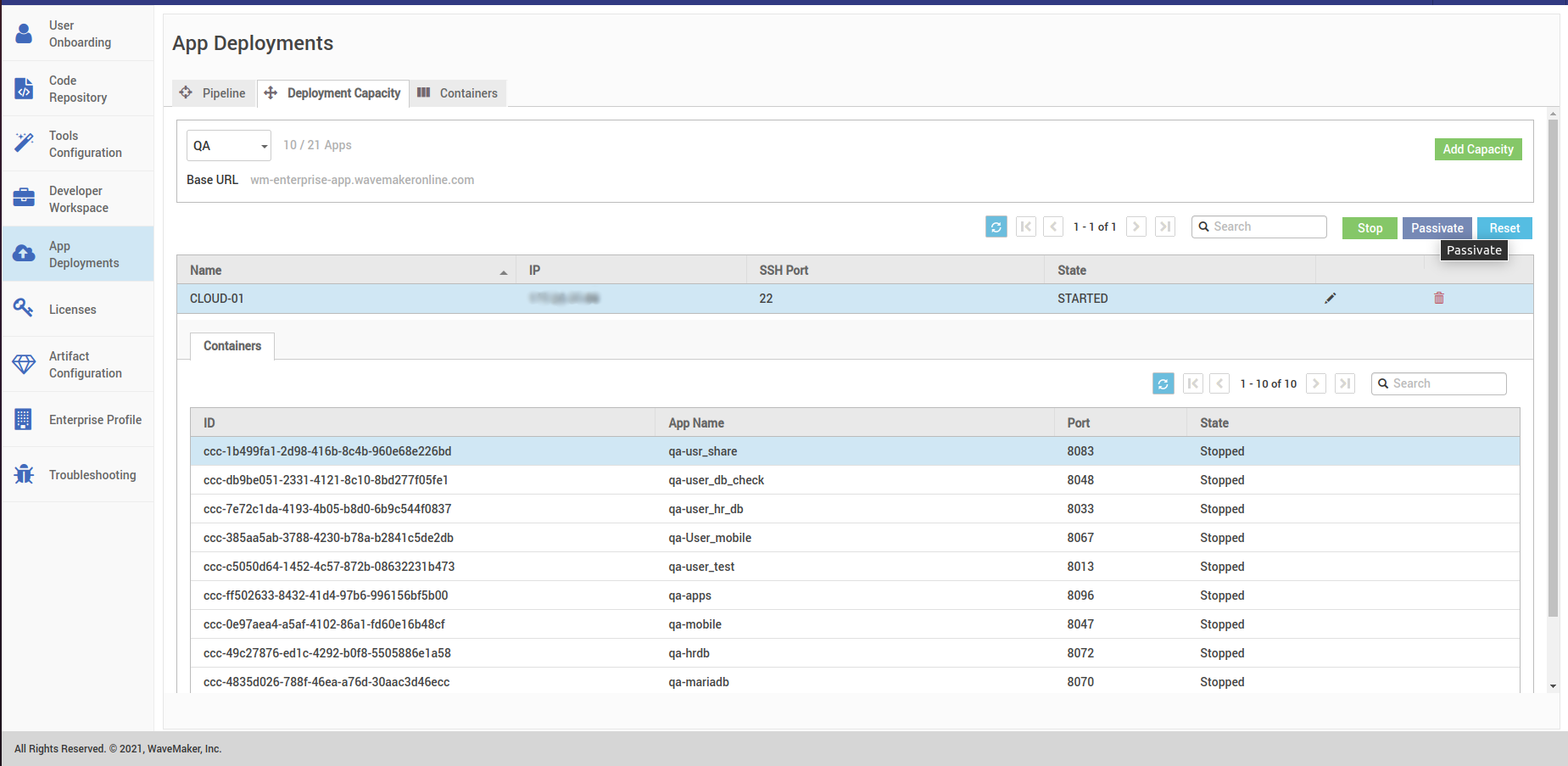
Task: Jump to last page of instances list
Action: coord(1164,226)
